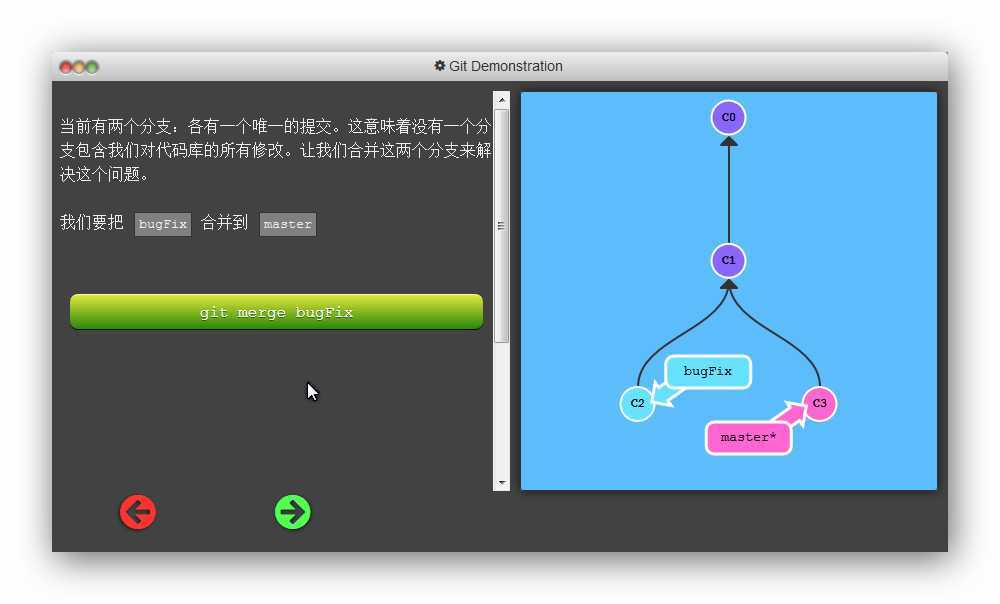Select commit node C0 in the graph
The height and width of the screenshot is (604, 1000).
click(x=728, y=117)
